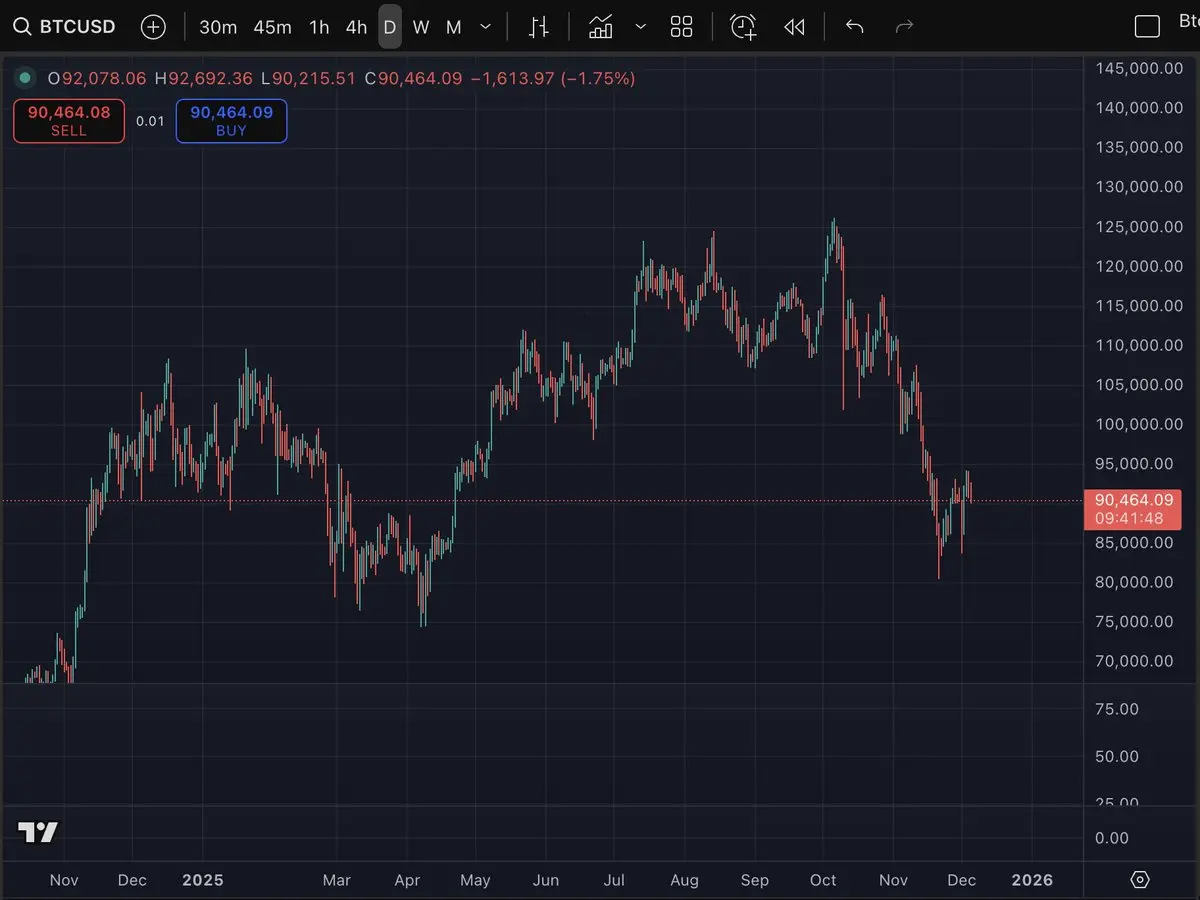Click the add symbol plus icon

(153, 27)
